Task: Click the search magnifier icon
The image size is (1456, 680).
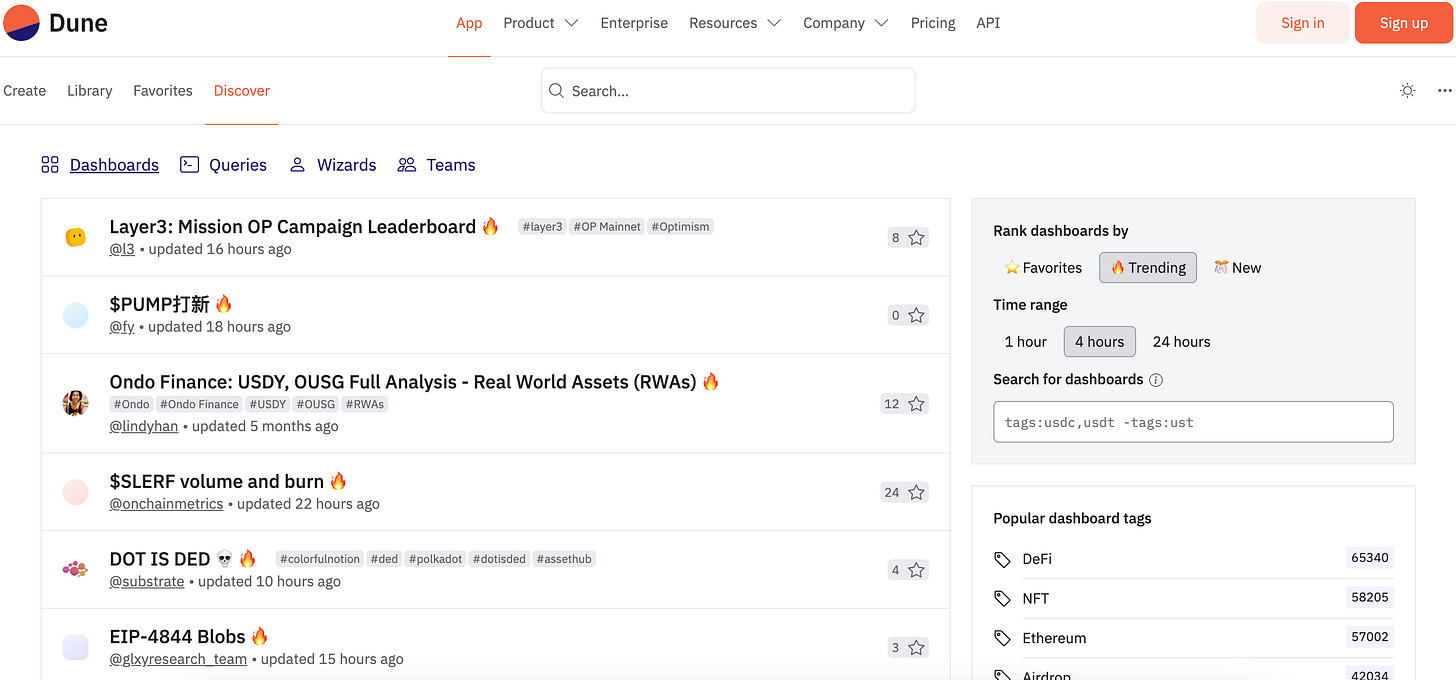Action: click(x=557, y=91)
